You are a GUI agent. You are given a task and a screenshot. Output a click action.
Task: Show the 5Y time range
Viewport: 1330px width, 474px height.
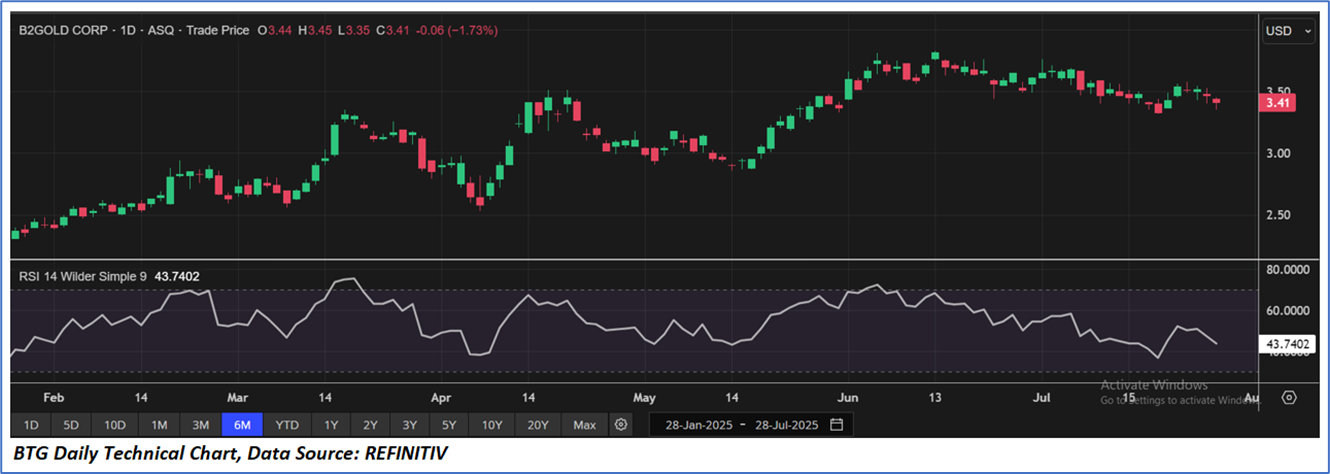coord(449,425)
